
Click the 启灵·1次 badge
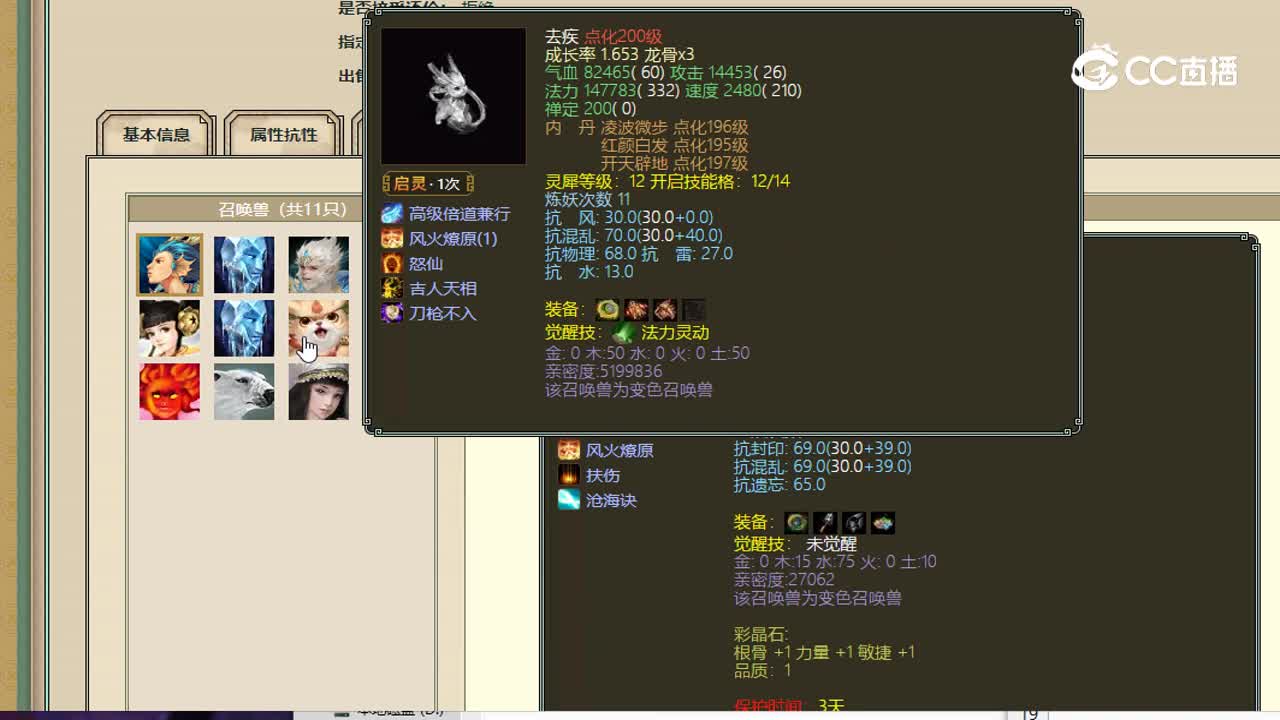[x=428, y=184]
